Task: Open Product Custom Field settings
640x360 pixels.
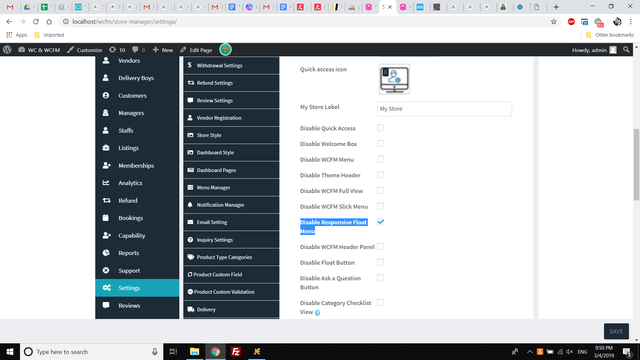Action: pyautogui.click(x=231, y=275)
